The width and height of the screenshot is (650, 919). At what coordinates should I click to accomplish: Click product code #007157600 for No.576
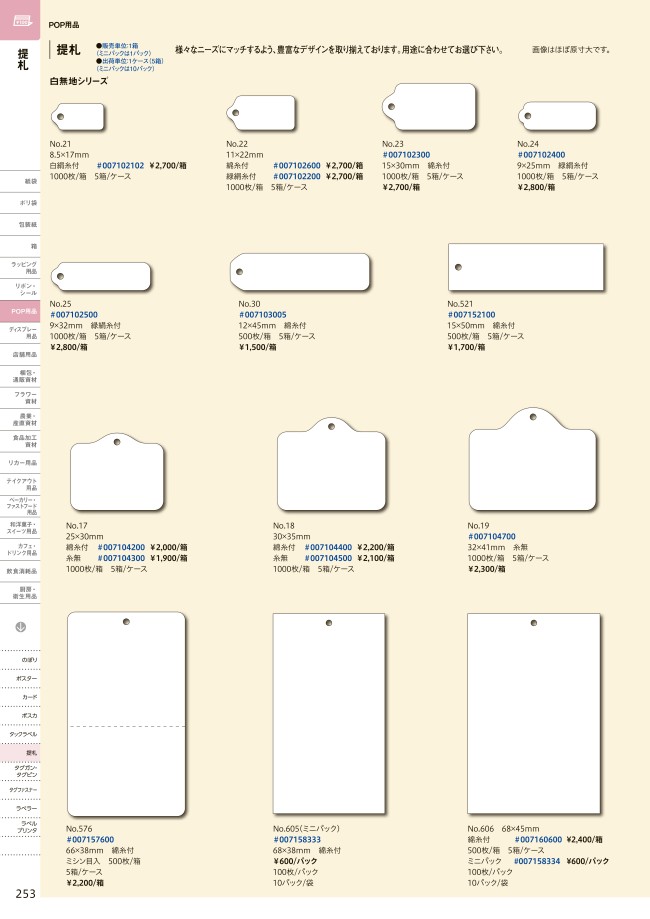pyautogui.click(x=90, y=839)
